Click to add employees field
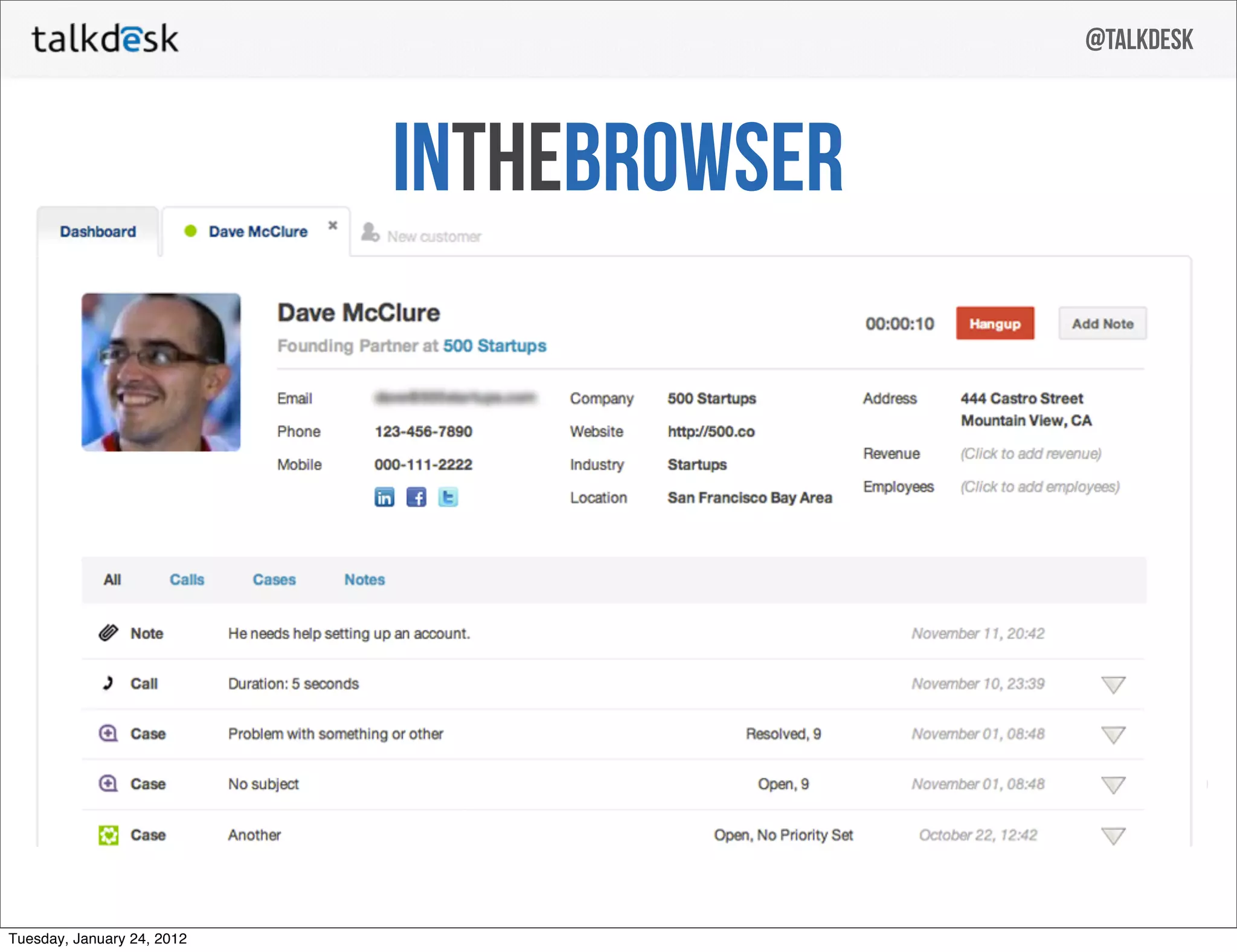 click(1040, 487)
